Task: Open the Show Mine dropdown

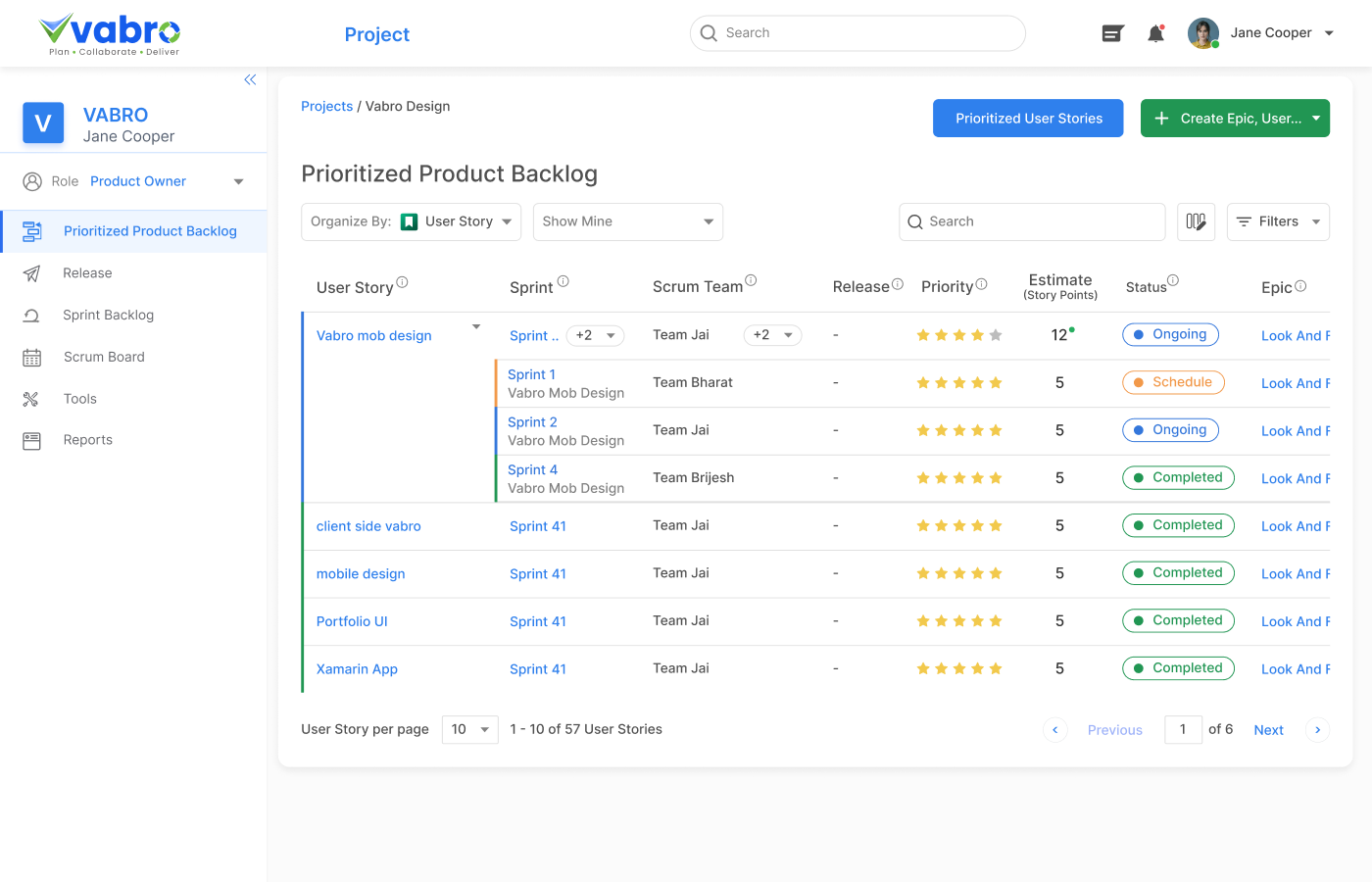Action: pyautogui.click(x=627, y=221)
